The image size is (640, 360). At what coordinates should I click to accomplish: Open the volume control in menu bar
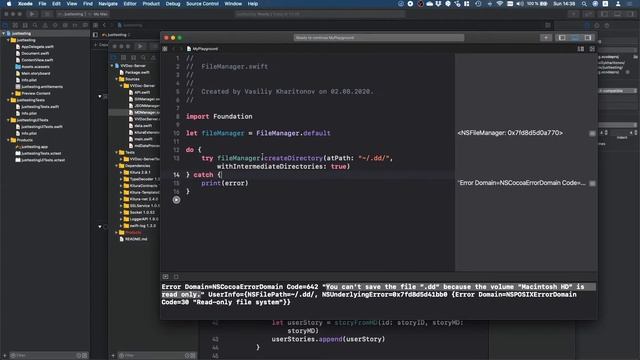(x=520, y=4)
